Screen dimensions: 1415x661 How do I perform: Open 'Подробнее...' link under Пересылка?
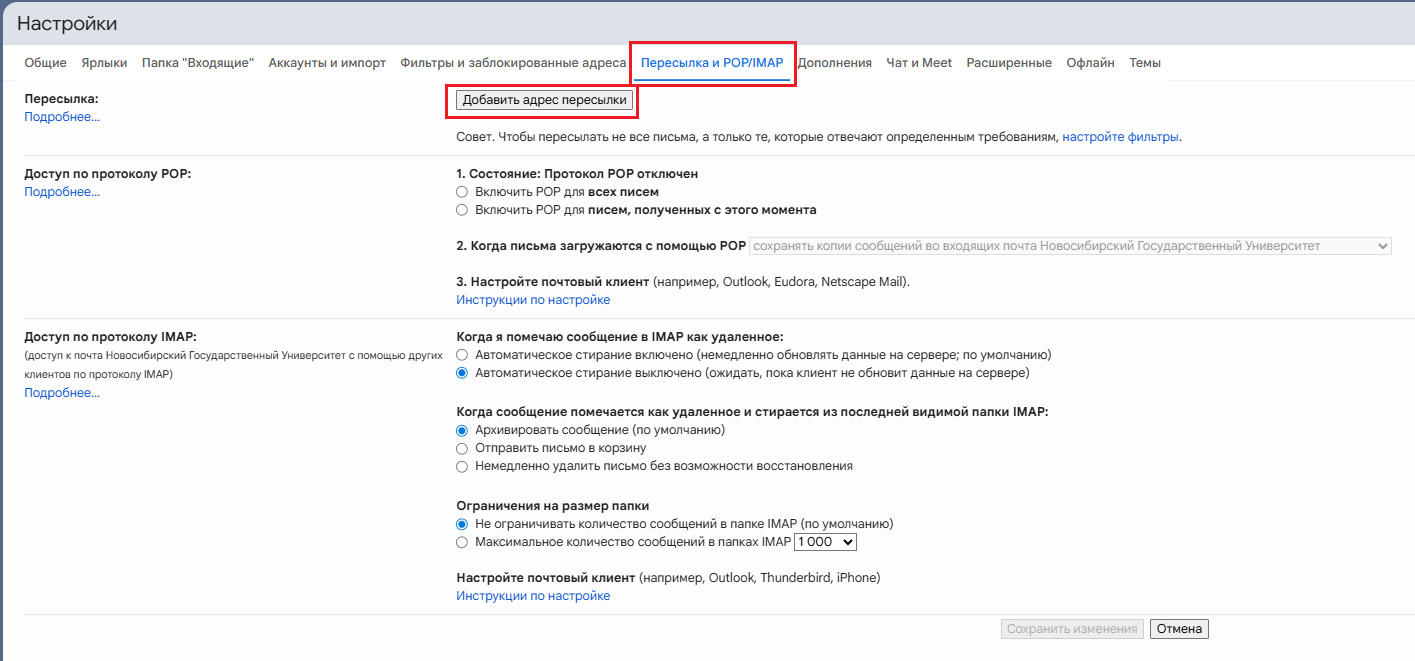pyautogui.click(x=62, y=117)
